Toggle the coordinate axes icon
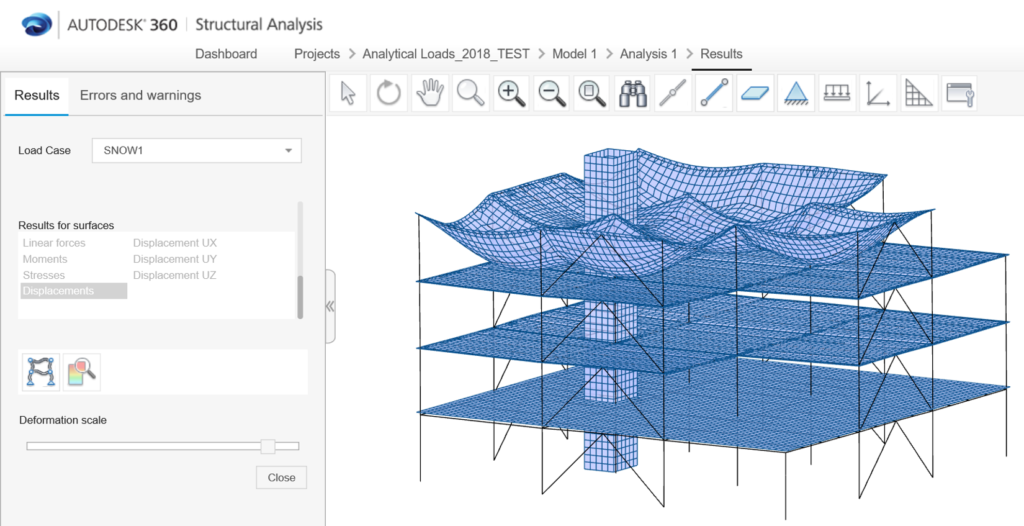This screenshot has width=1024, height=526. [877, 94]
